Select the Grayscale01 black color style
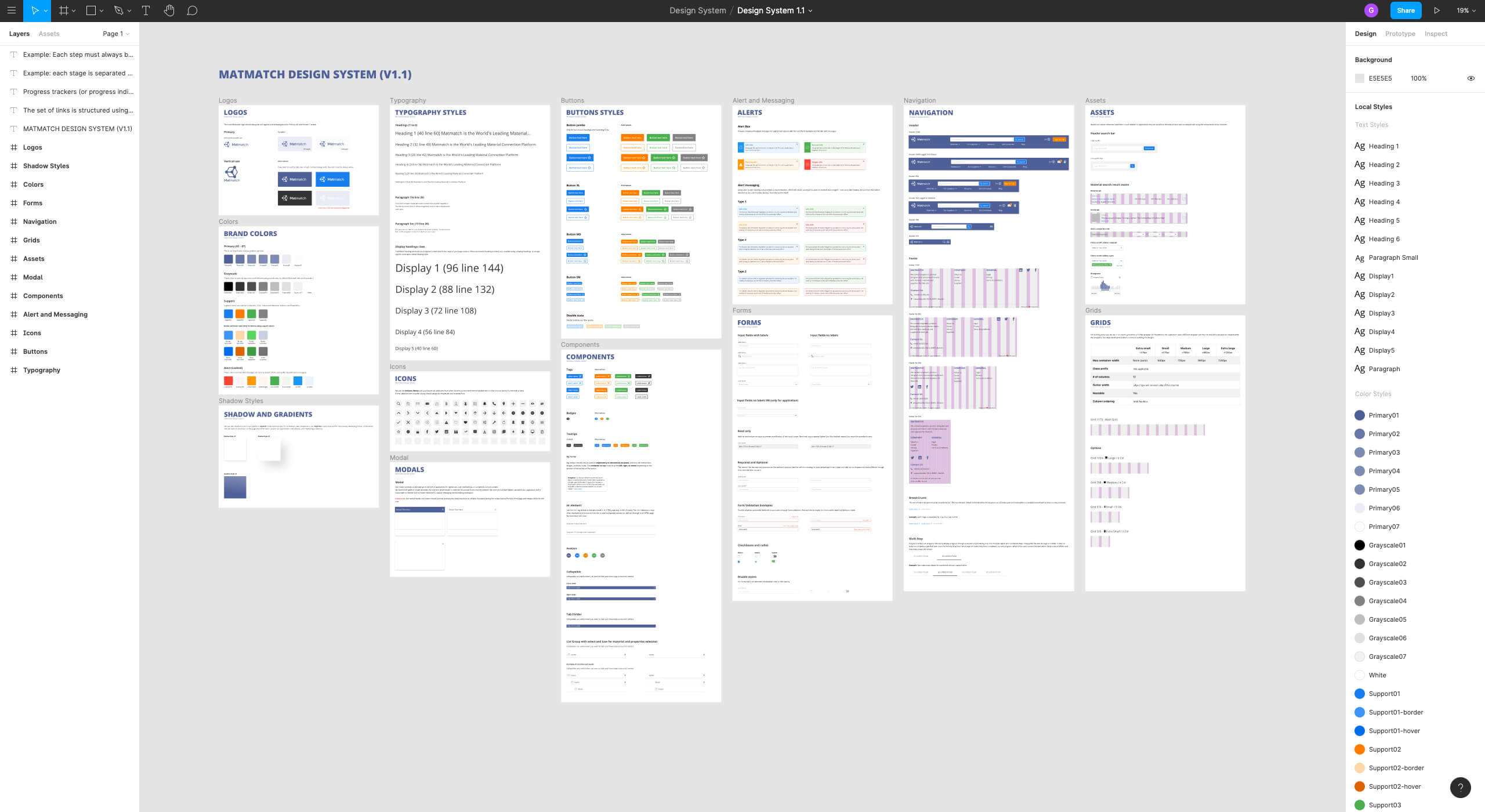 point(1360,545)
